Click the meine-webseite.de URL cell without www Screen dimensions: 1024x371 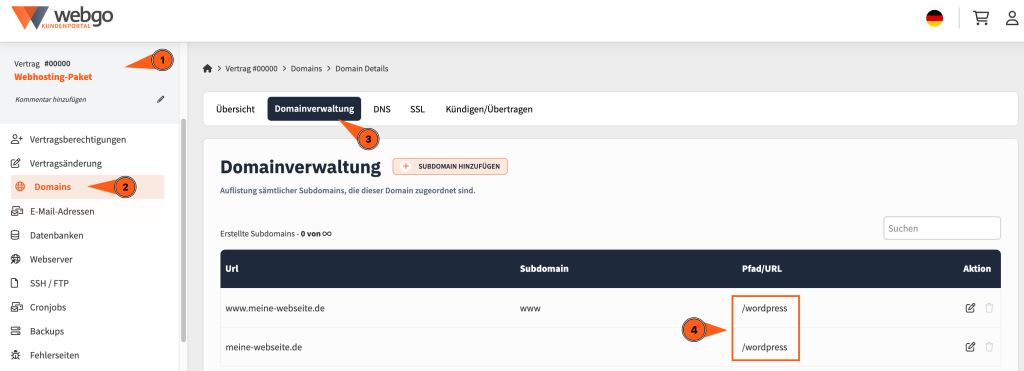click(x=264, y=347)
